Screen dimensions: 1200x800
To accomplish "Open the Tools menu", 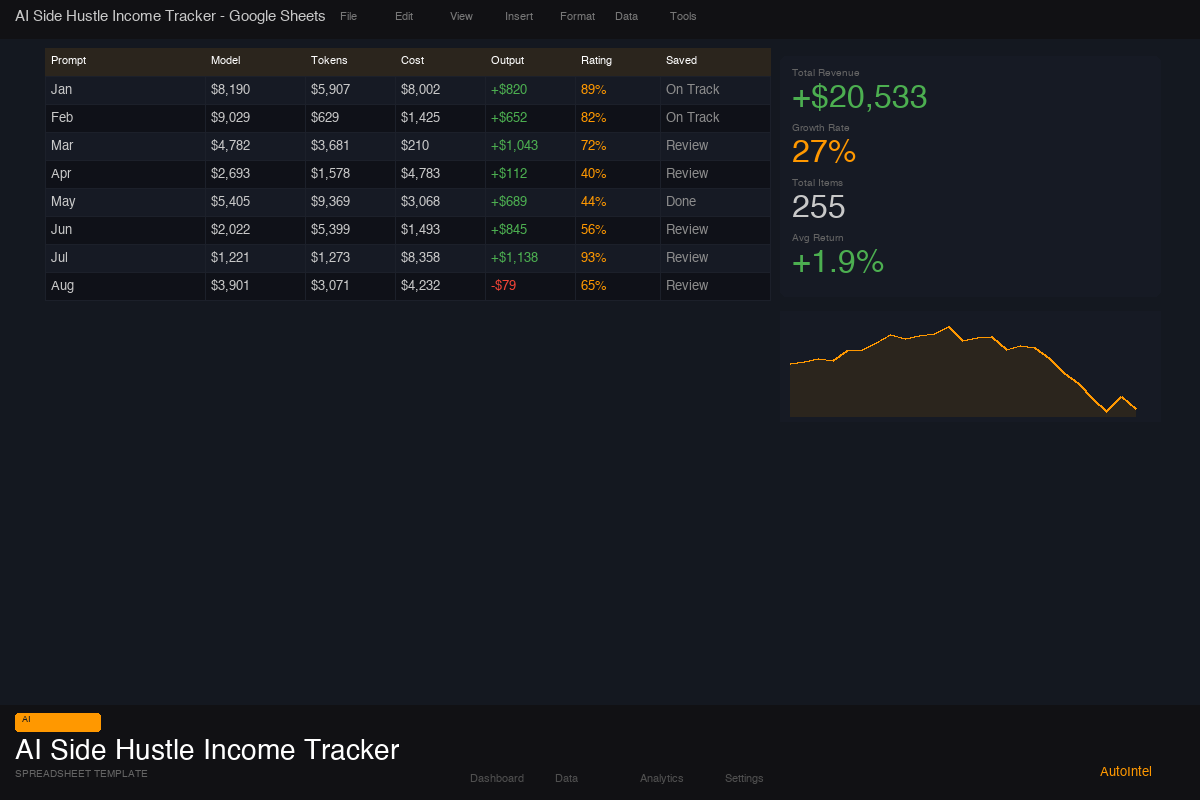I will [683, 16].
